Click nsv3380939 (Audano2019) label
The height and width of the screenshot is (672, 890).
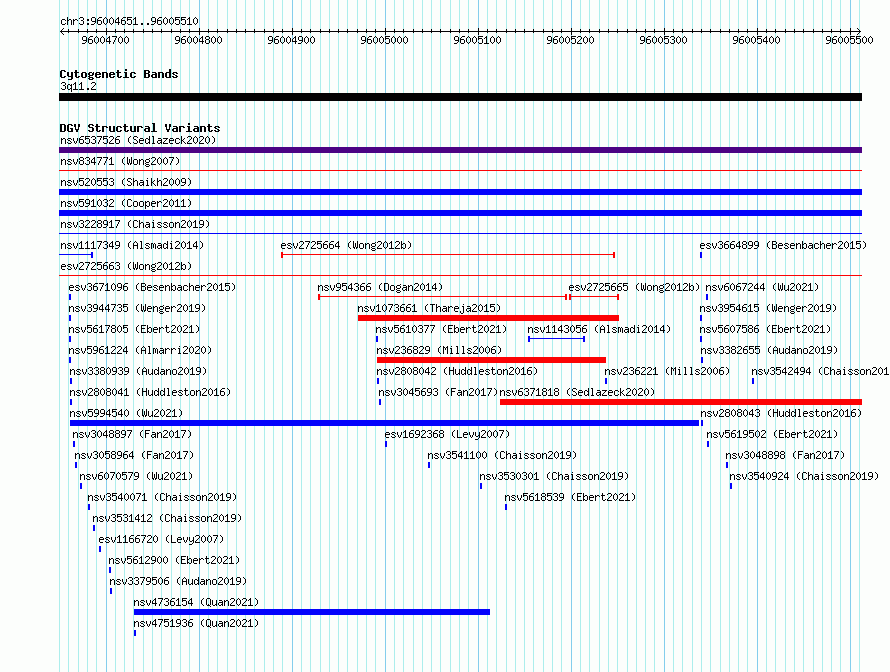138,371
